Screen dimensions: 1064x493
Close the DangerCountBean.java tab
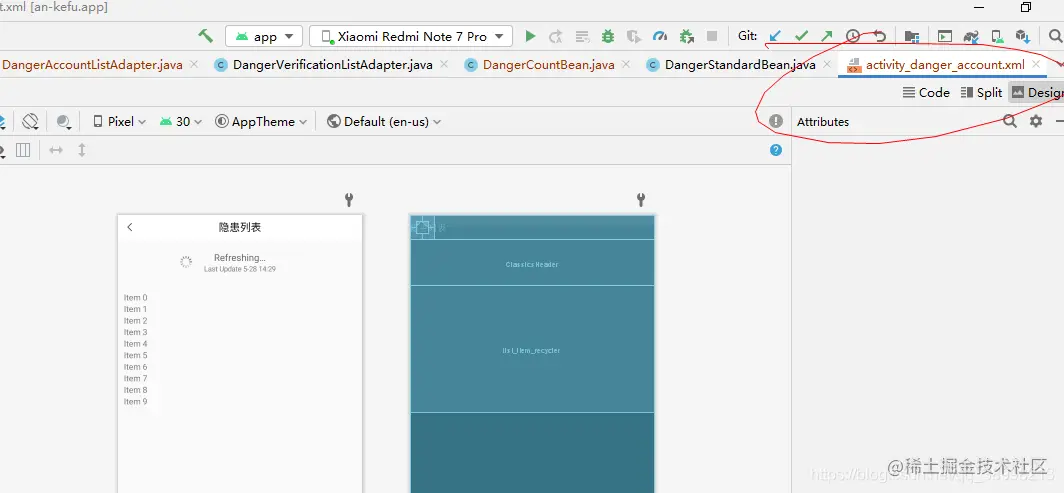click(x=626, y=64)
